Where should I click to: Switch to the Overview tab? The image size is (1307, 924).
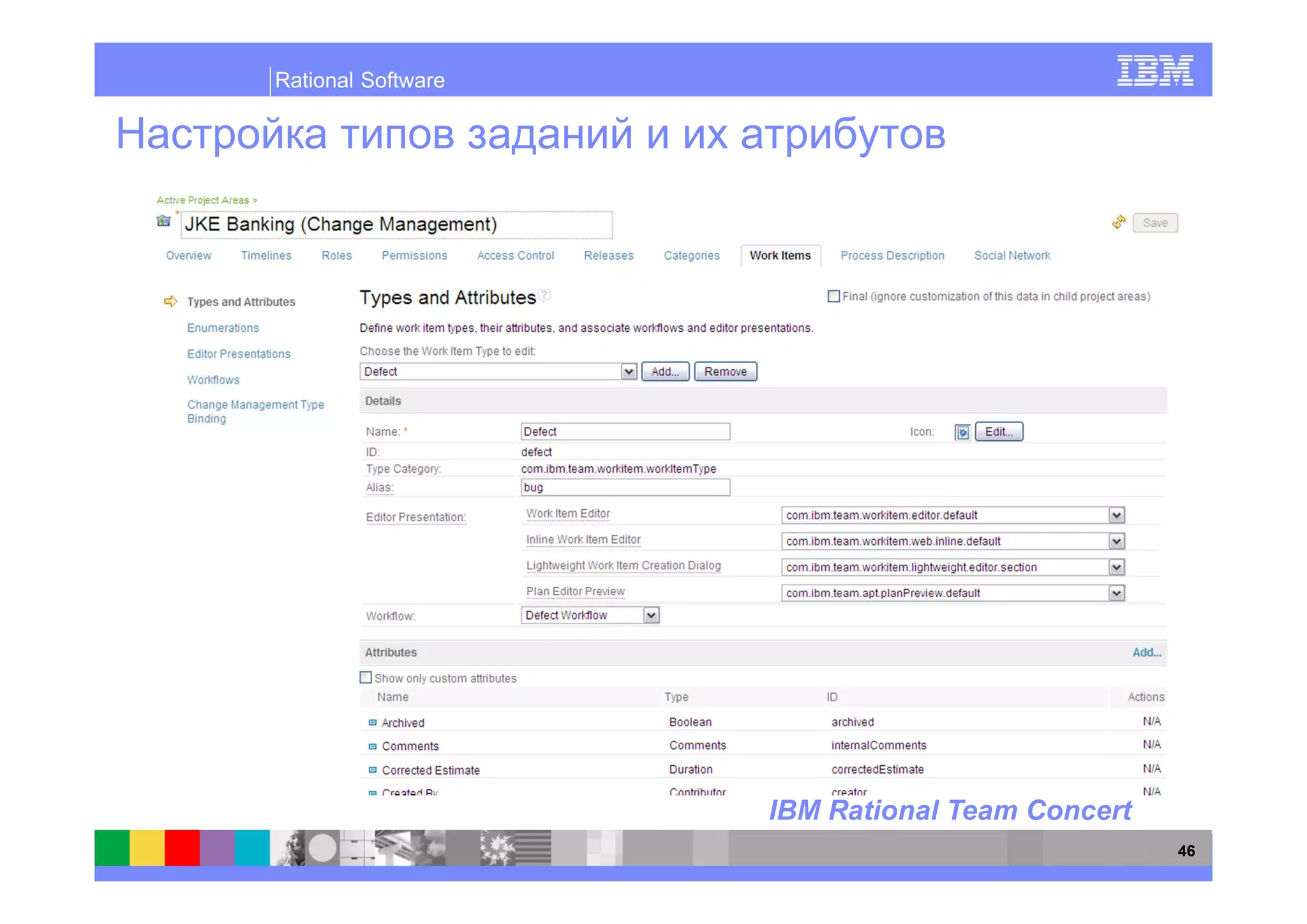[188, 255]
